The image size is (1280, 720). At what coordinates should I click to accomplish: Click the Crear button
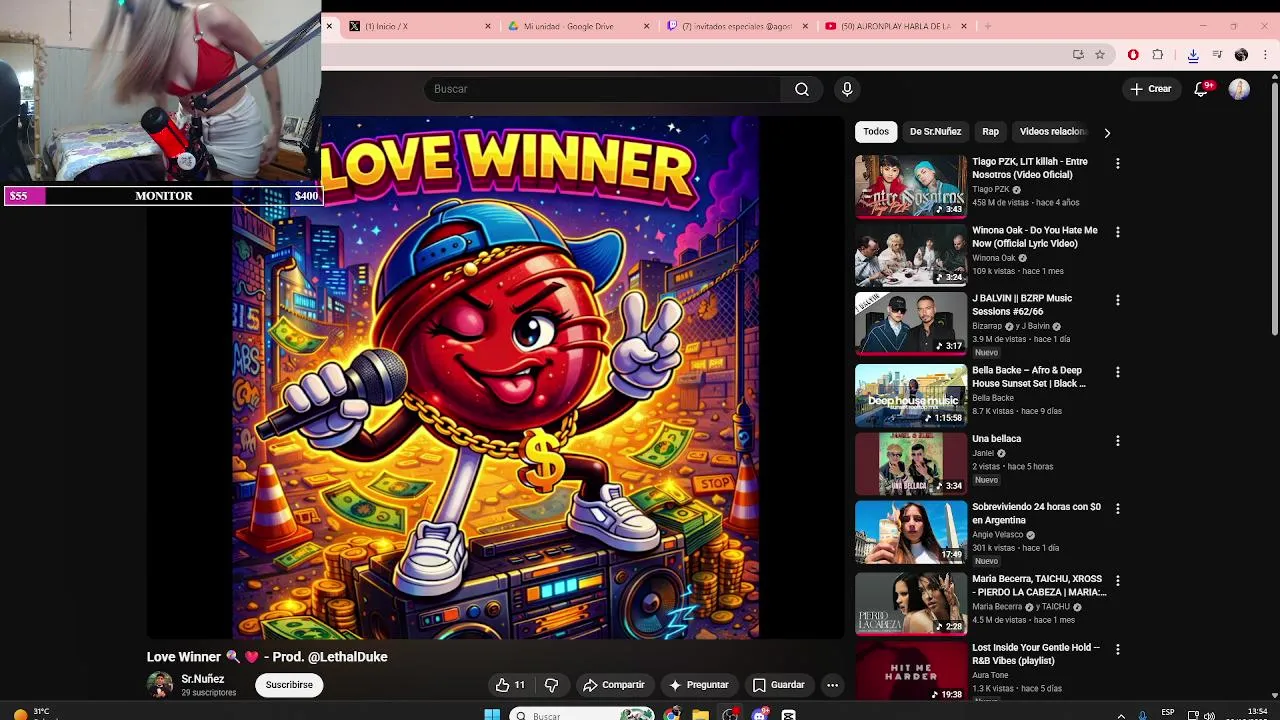pyautogui.click(x=1150, y=89)
